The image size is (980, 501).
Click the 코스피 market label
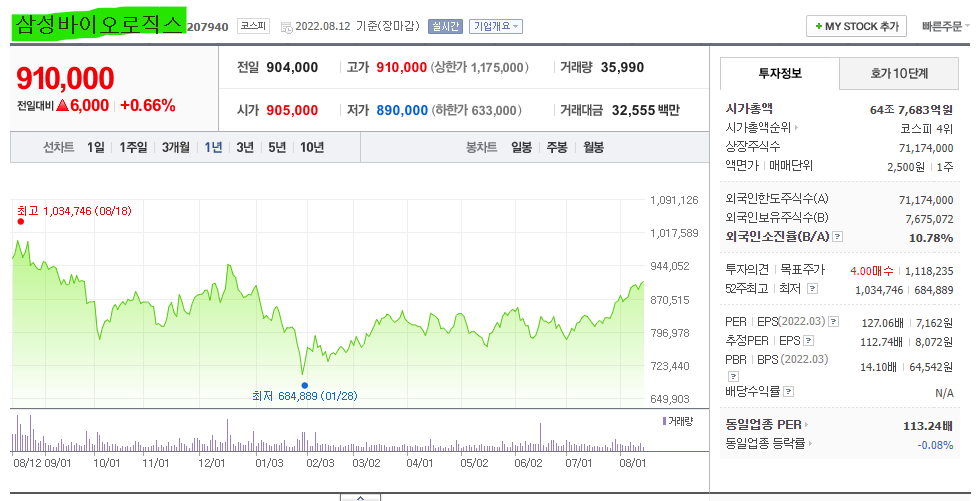tap(254, 26)
